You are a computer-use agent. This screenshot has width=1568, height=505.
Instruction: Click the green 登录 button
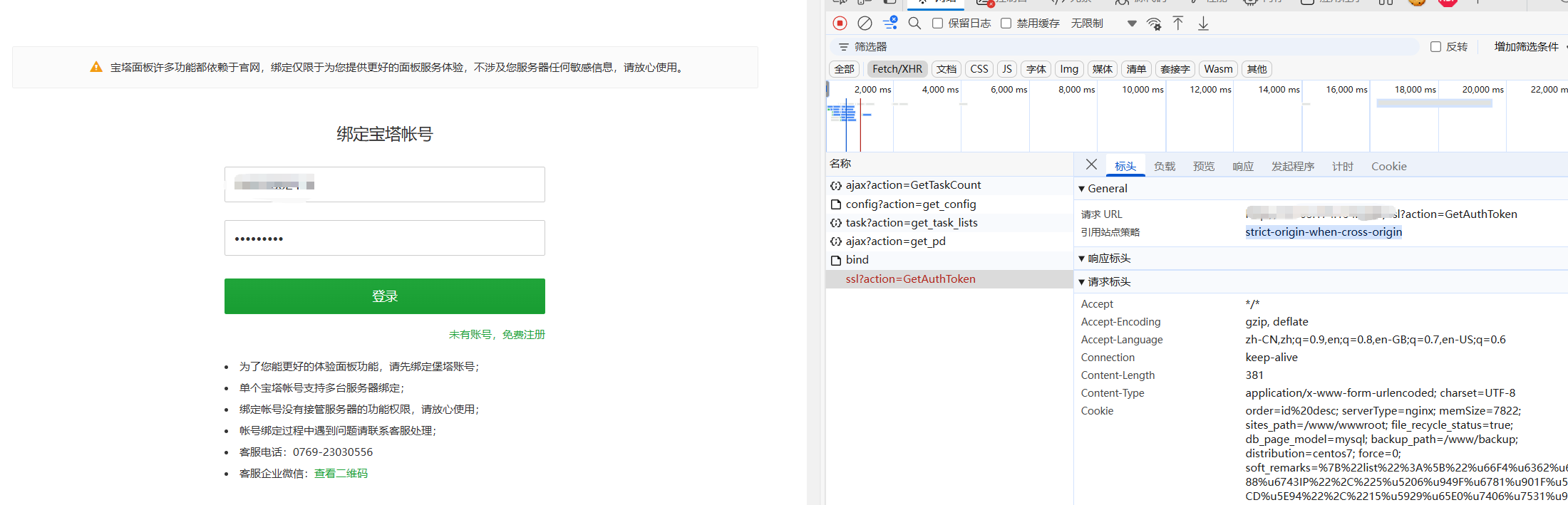pyautogui.click(x=385, y=296)
